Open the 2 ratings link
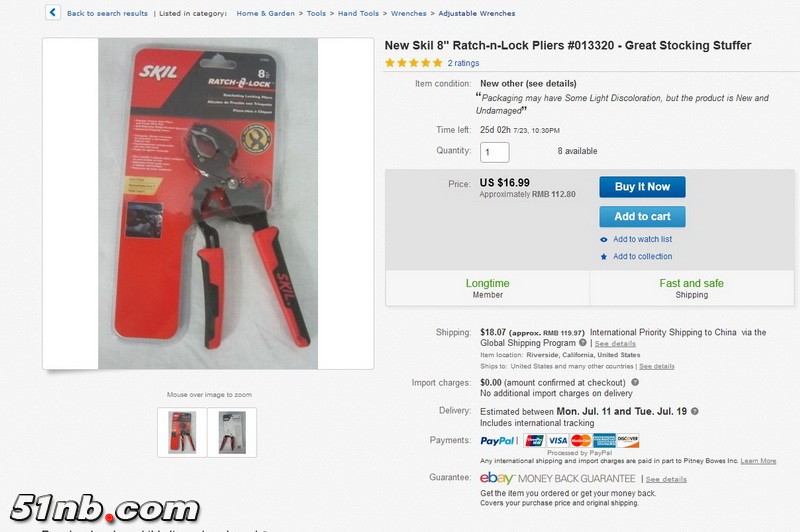800x532 pixels. coord(463,63)
